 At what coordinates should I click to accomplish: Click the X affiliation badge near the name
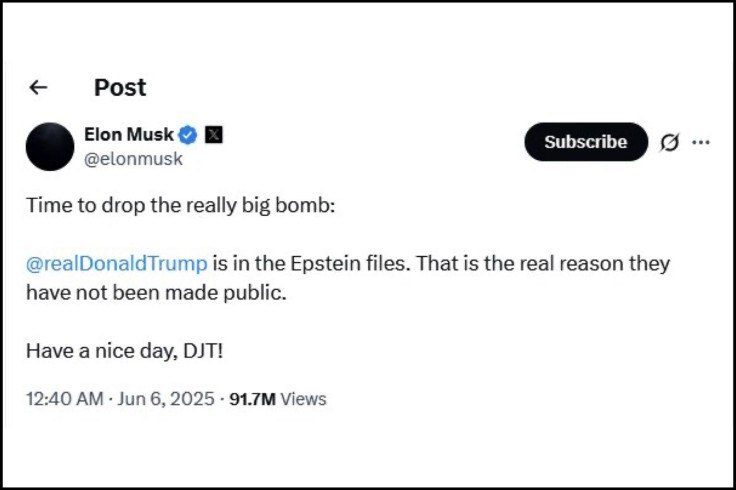[213, 134]
